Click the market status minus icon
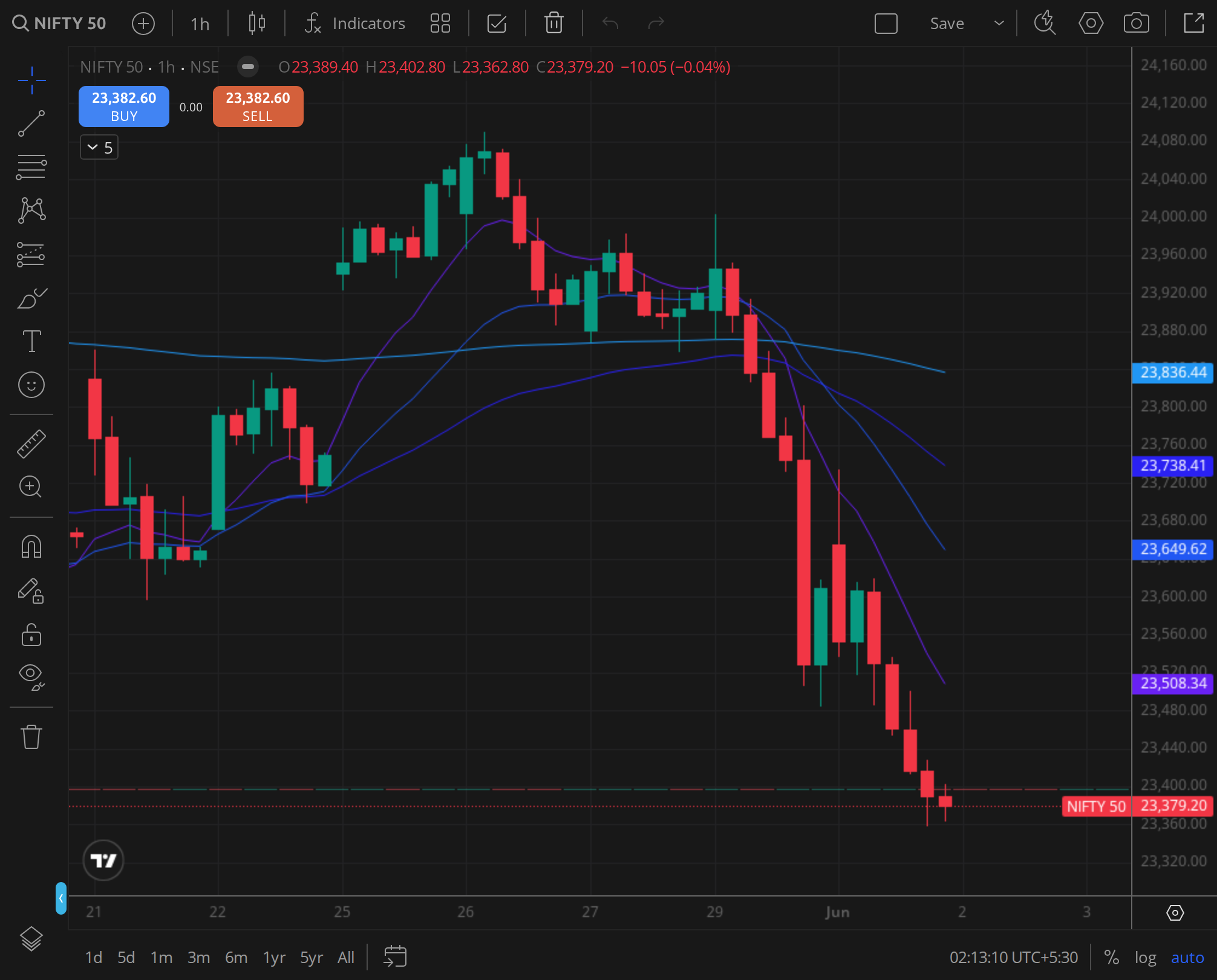The width and height of the screenshot is (1217, 980). [247, 67]
